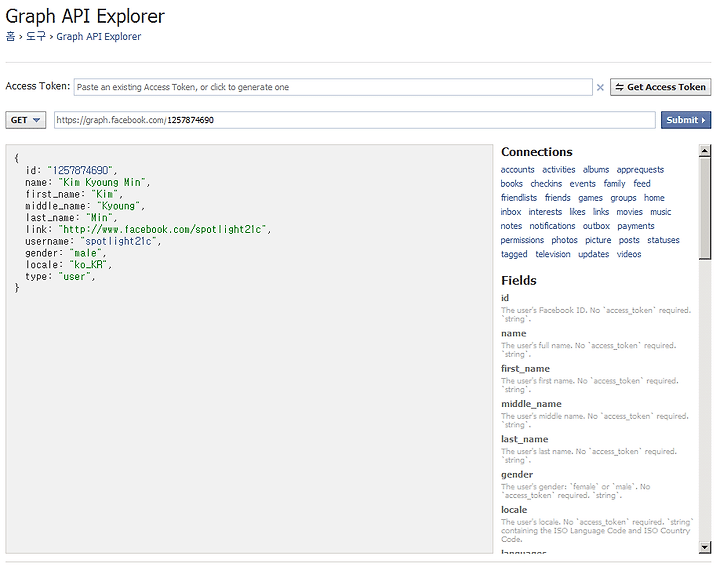
Task: Click the type value "user"
Action: coord(75,276)
